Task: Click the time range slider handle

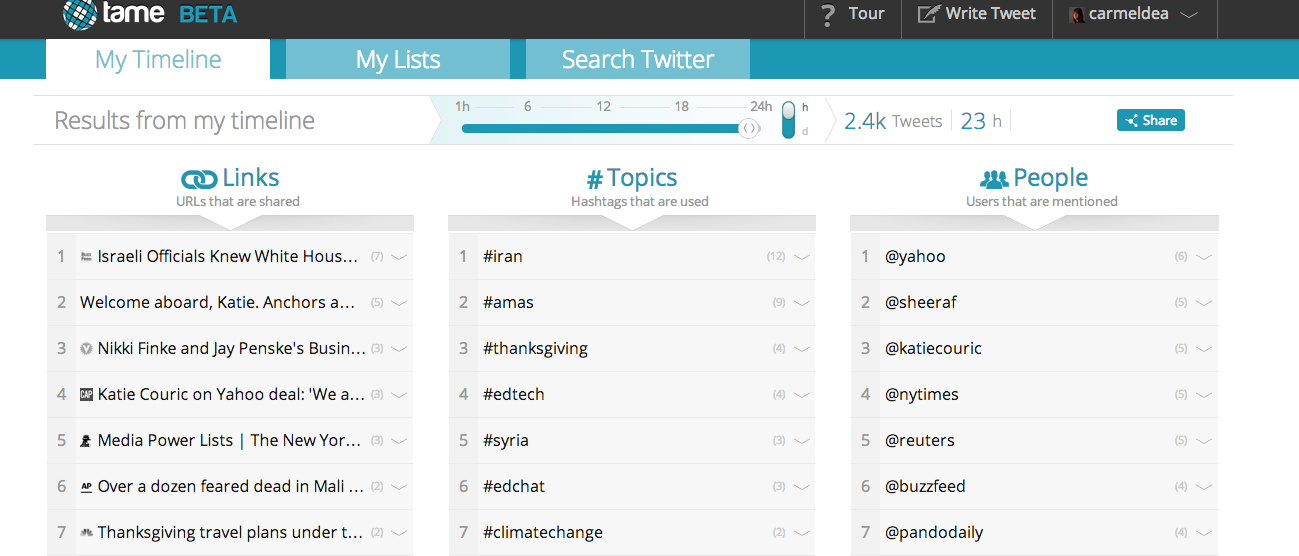Action: pos(749,128)
